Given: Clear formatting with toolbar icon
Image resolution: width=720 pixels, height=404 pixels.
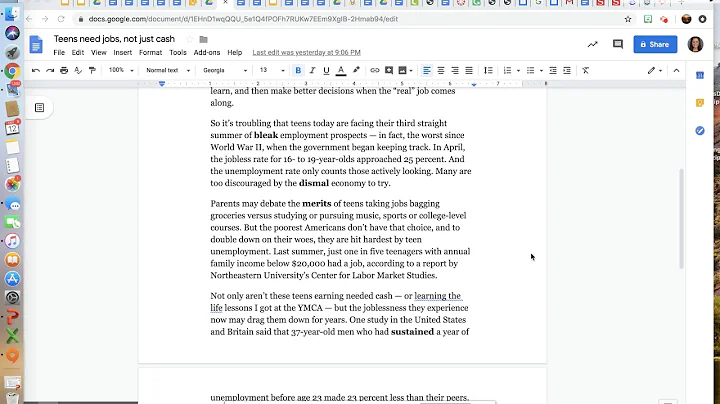Looking at the screenshot, I should (585, 70).
